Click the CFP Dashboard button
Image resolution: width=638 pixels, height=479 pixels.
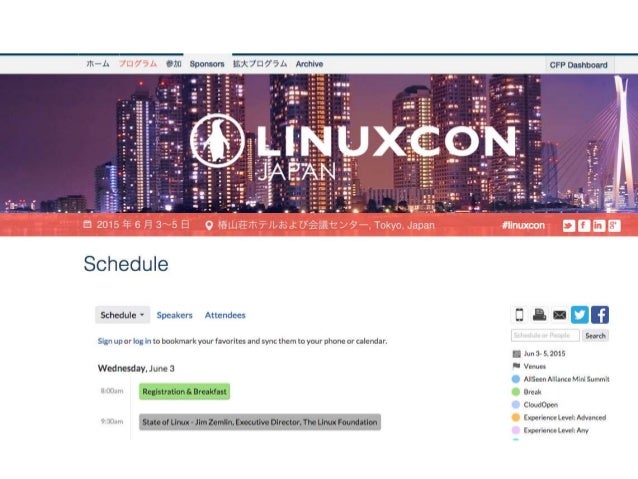(578, 65)
